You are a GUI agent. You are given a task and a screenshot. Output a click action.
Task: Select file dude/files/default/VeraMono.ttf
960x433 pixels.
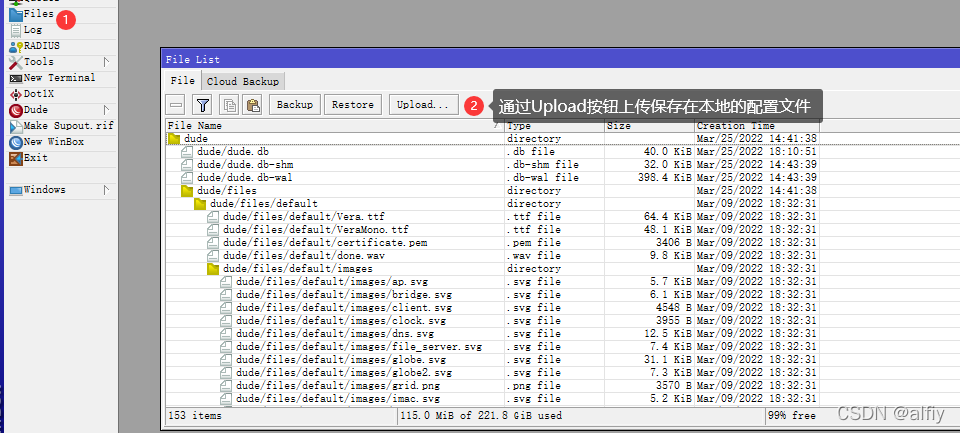click(492, 230)
